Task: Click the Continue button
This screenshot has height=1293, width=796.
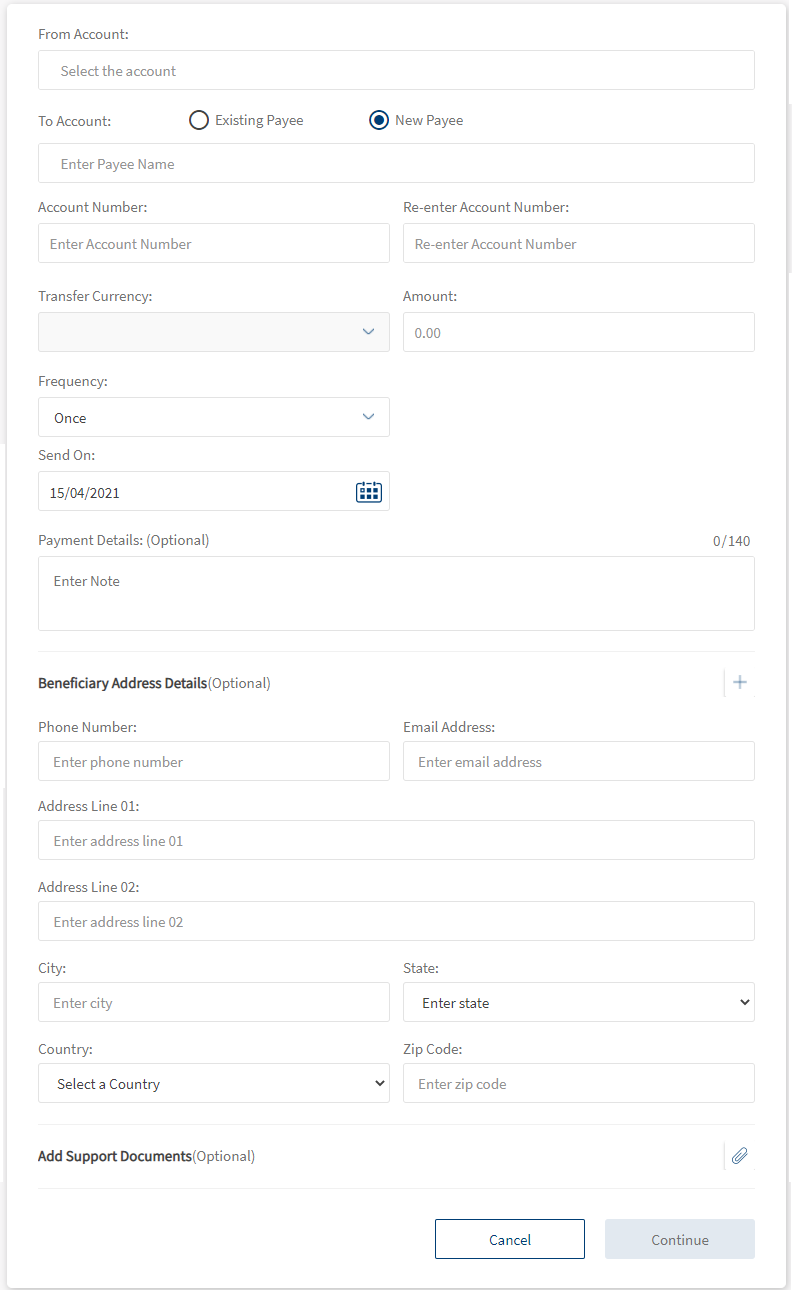Action: [679, 1239]
